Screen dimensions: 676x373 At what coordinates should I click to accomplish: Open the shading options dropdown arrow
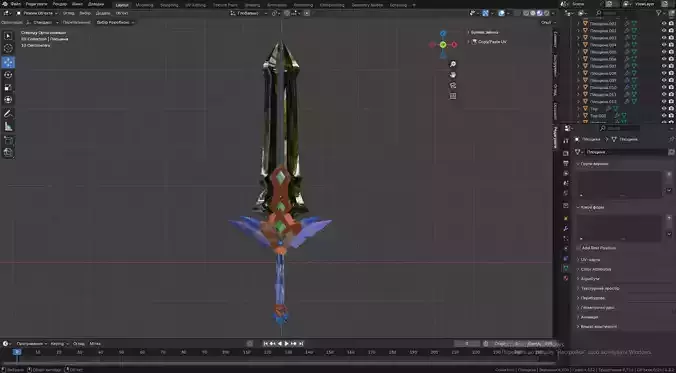[x=553, y=13]
